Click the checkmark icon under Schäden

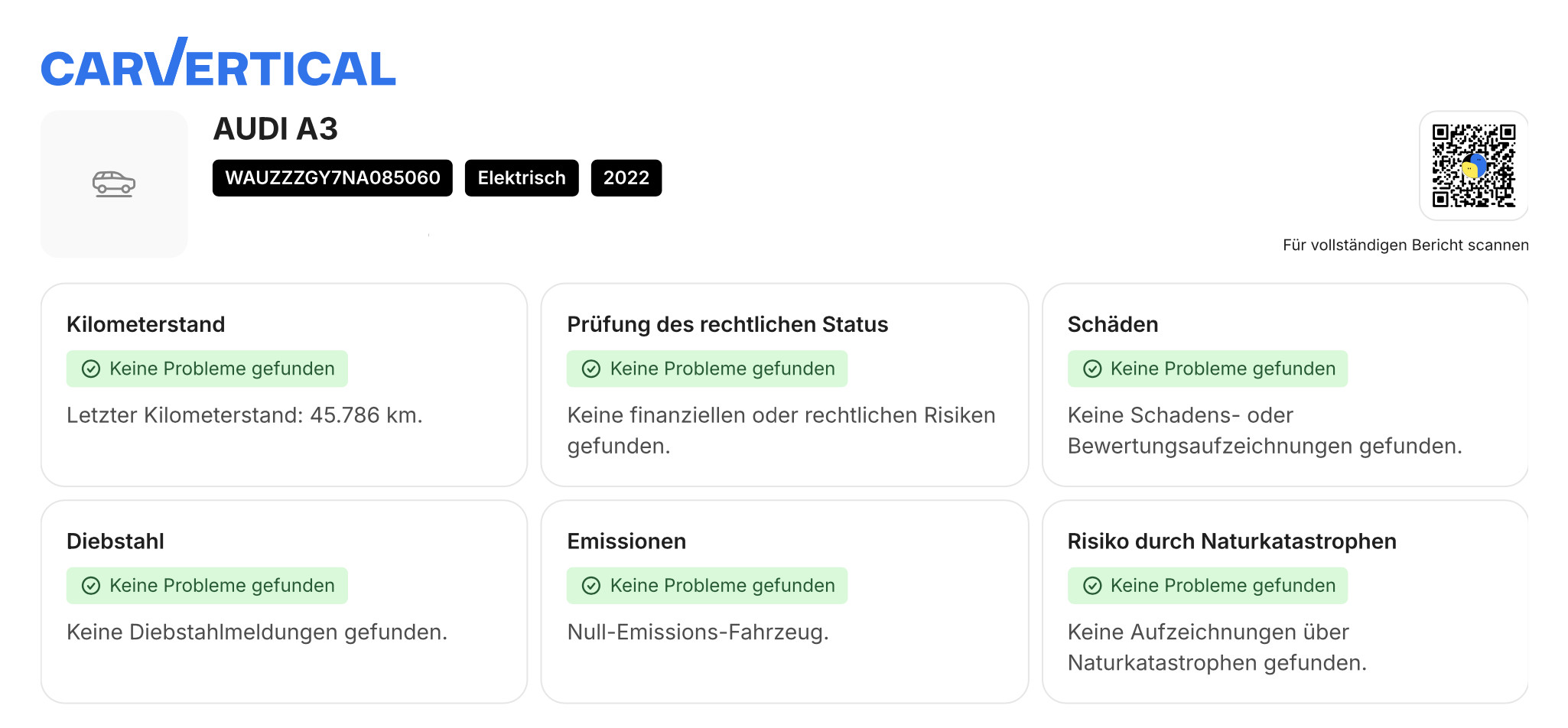tap(1092, 369)
